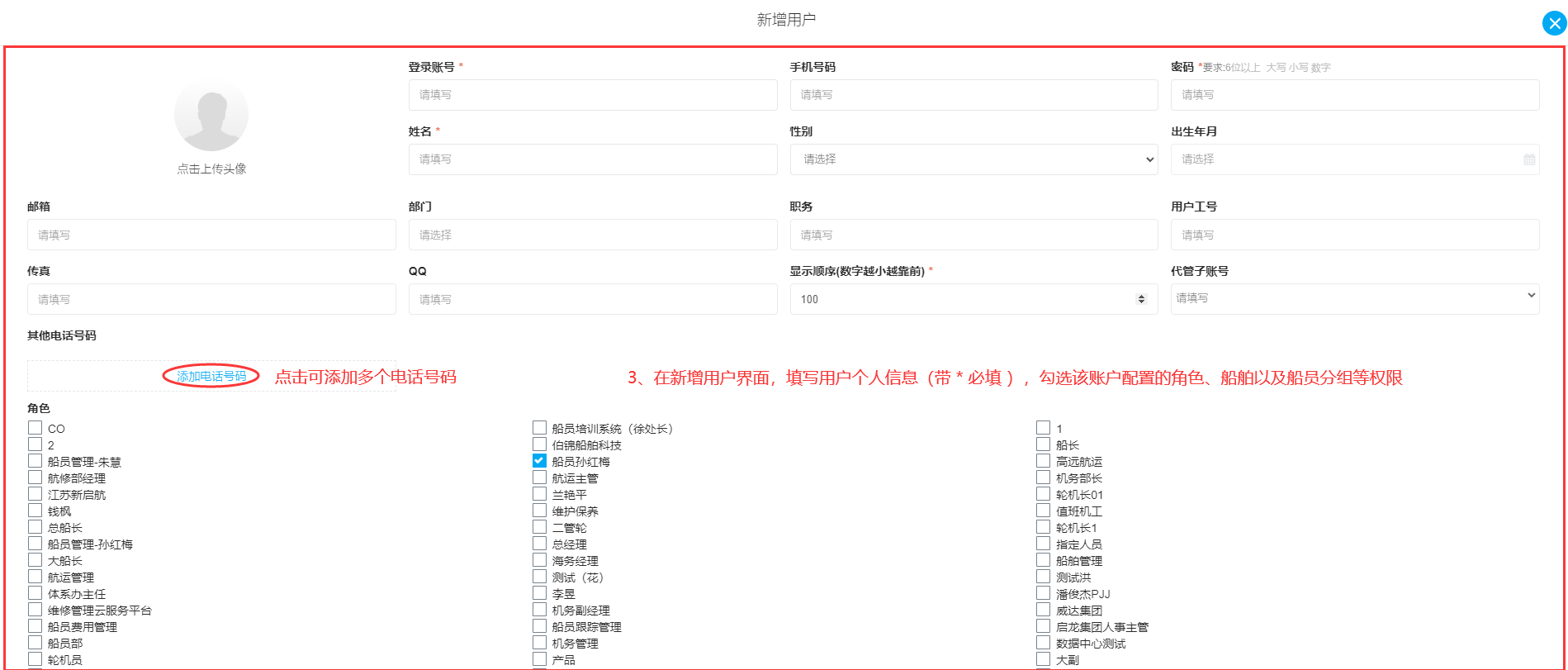Enable the 高远航运 role
Image resolution: width=1568 pixels, height=670 pixels.
tap(1043, 461)
